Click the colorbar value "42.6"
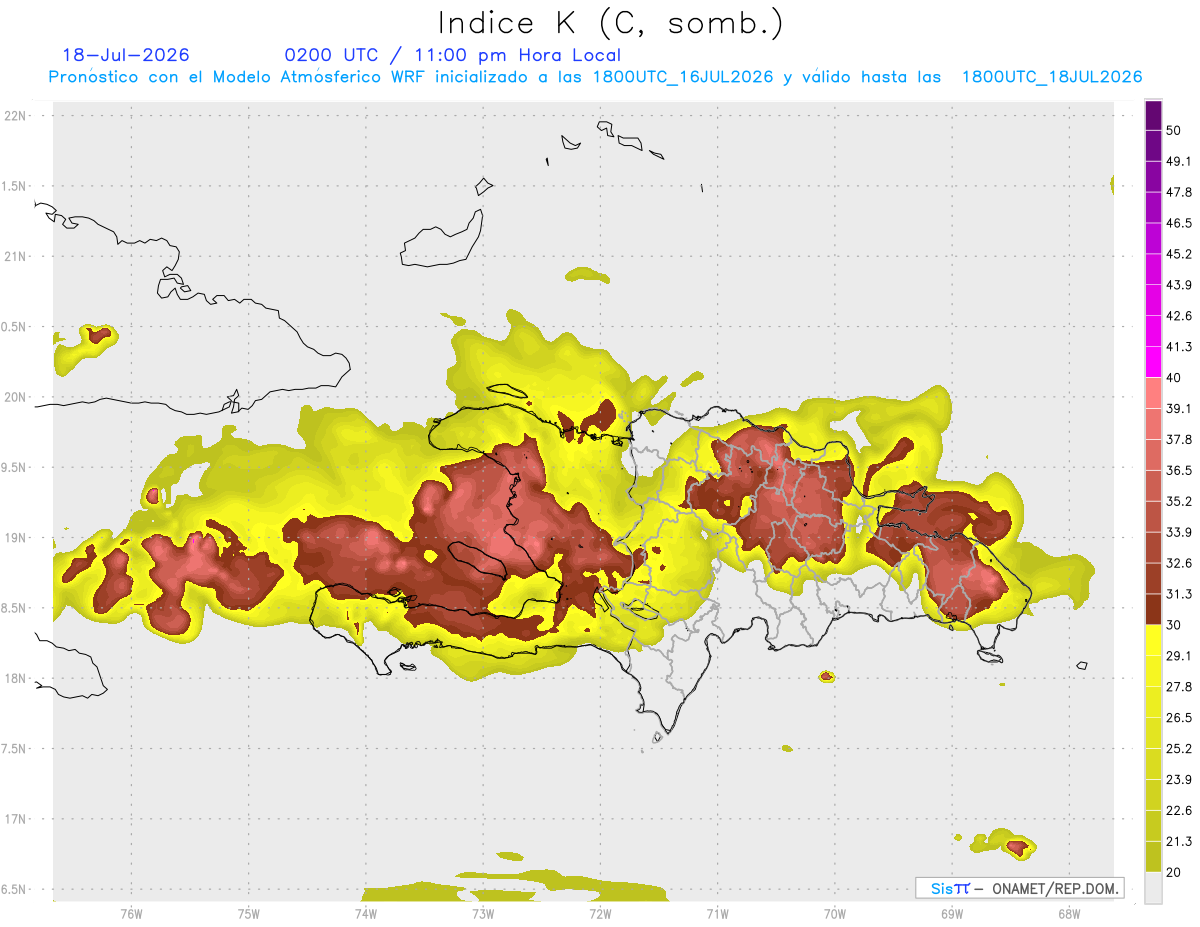The width and height of the screenshot is (1200, 927). tap(1179, 316)
